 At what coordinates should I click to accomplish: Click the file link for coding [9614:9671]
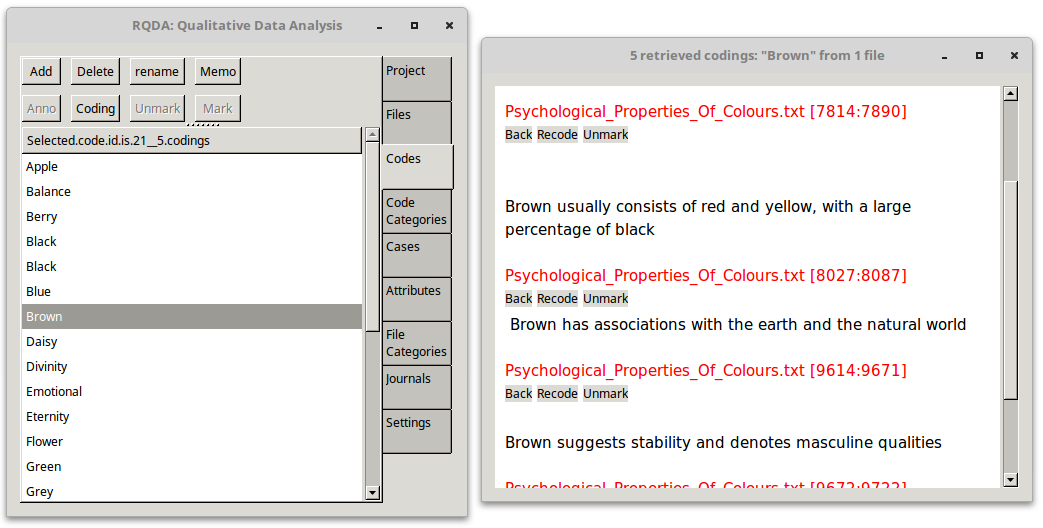pos(706,370)
